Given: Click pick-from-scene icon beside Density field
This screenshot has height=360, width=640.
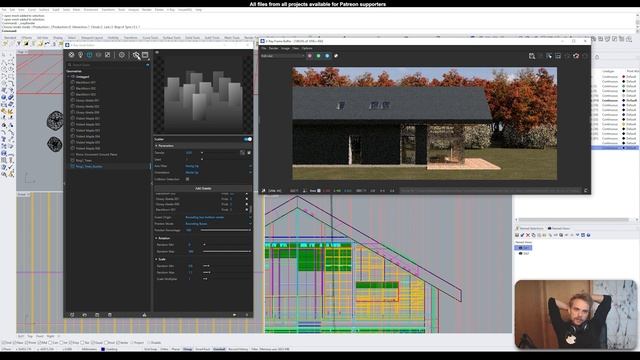Looking at the screenshot, I should [x=242, y=153].
